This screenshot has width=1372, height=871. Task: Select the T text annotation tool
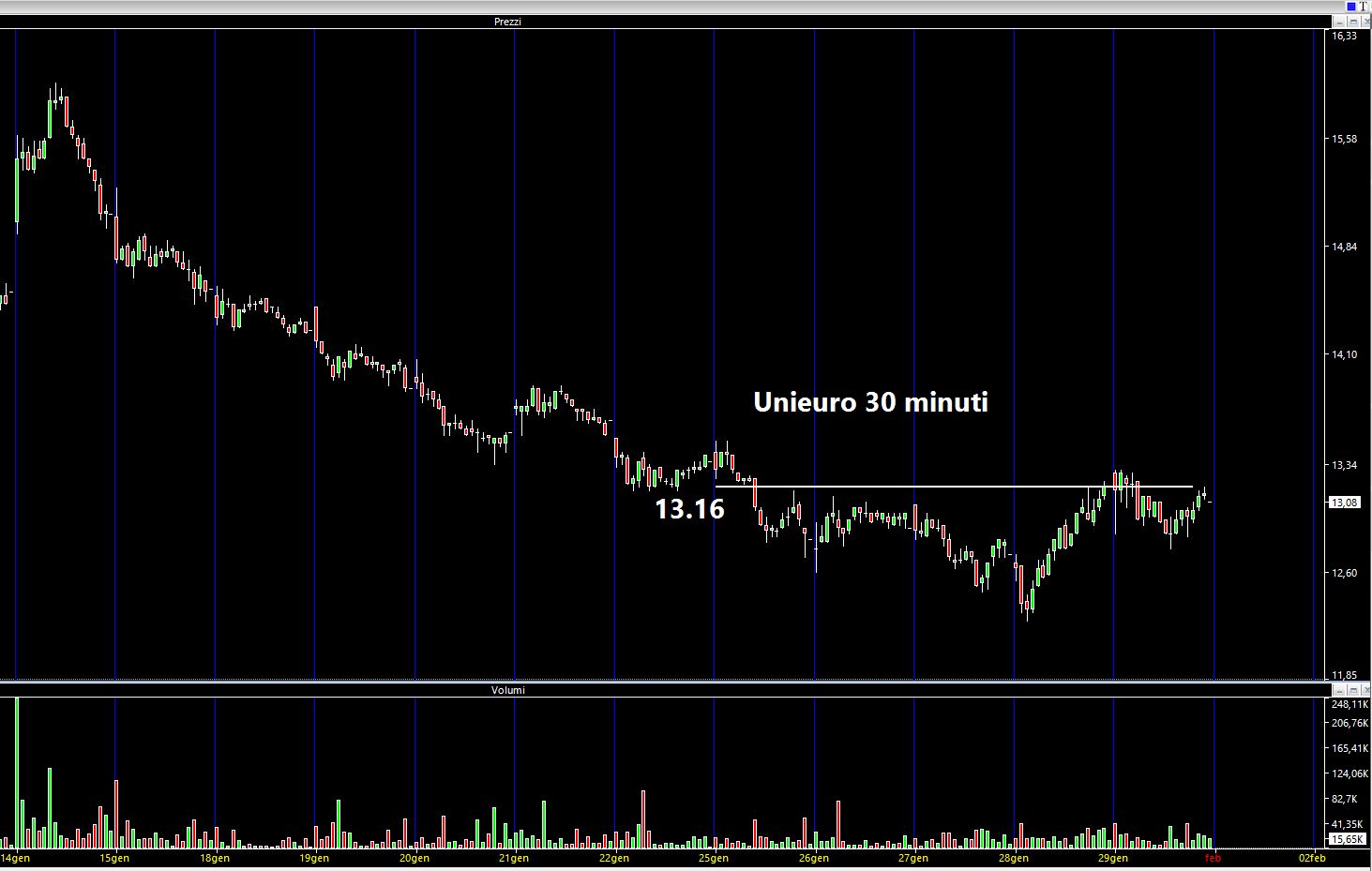pos(1363,7)
